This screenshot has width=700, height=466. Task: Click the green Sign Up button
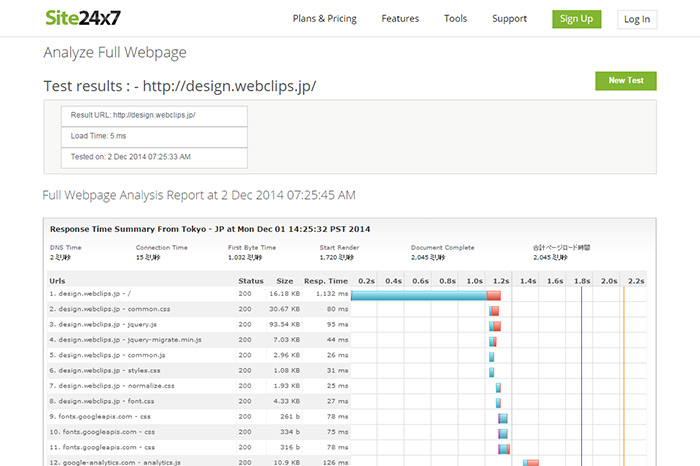coord(576,19)
